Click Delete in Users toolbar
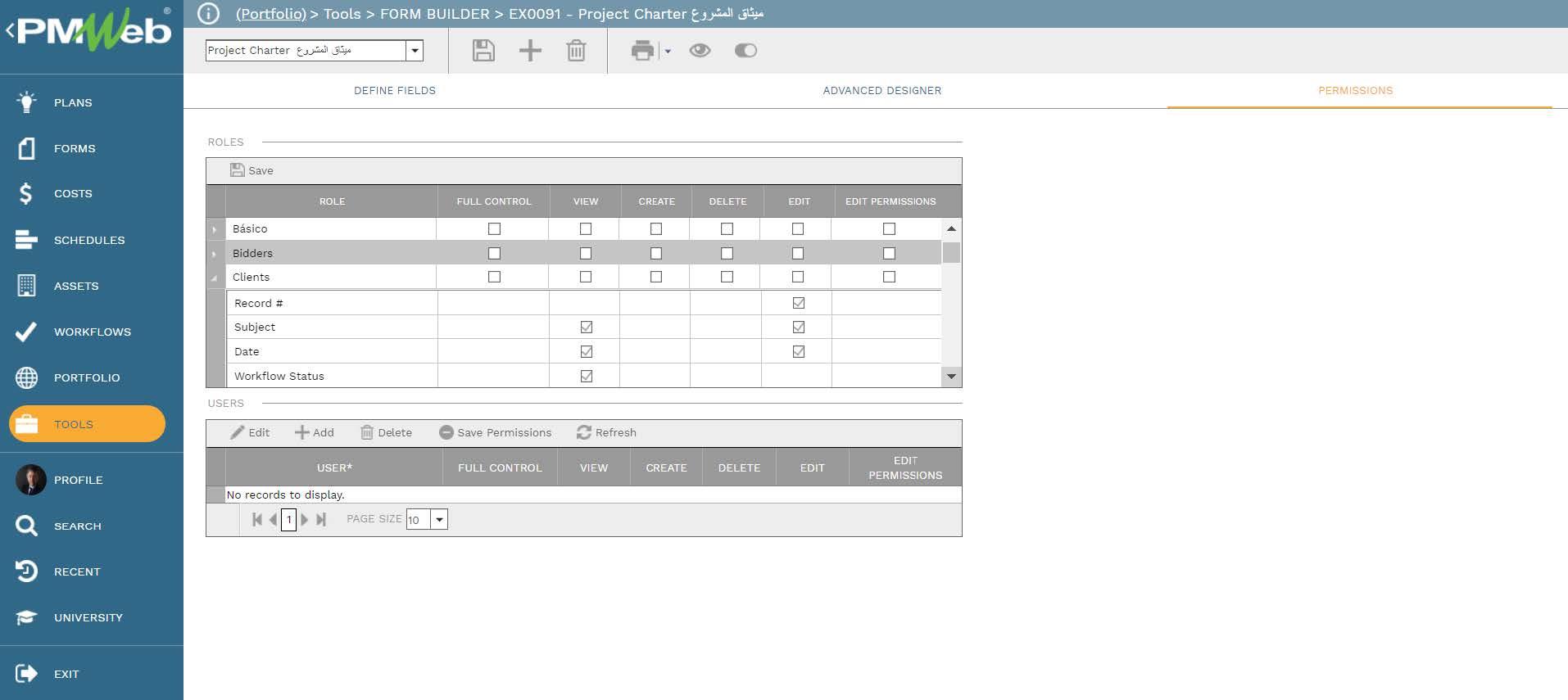 point(387,432)
